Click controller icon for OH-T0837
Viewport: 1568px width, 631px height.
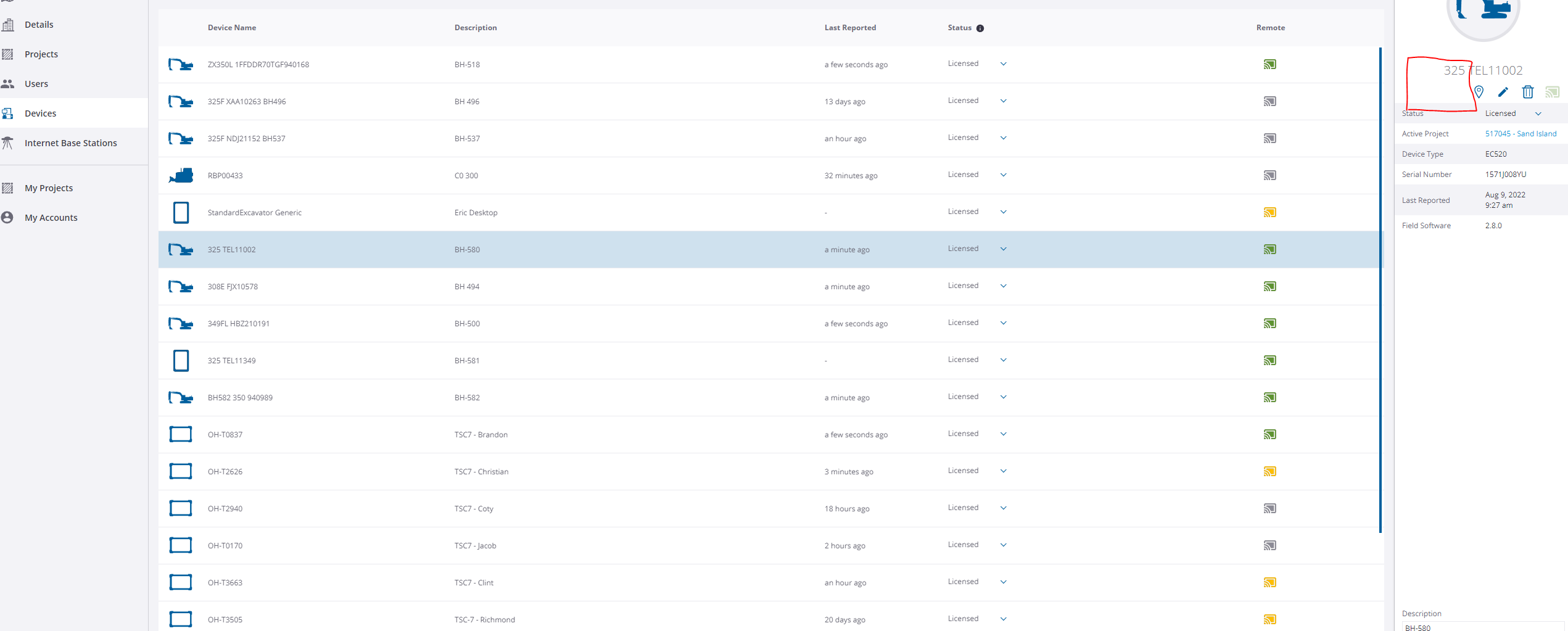pos(181,434)
